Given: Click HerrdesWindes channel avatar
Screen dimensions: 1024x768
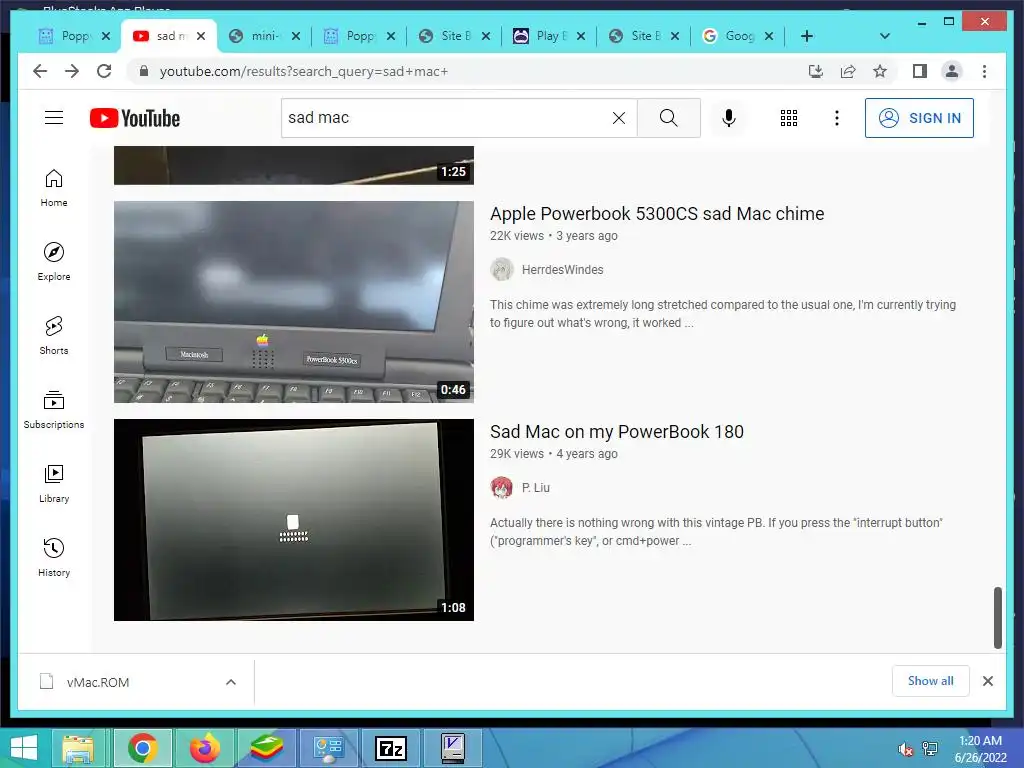Looking at the screenshot, I should click(x=502, y=269).
